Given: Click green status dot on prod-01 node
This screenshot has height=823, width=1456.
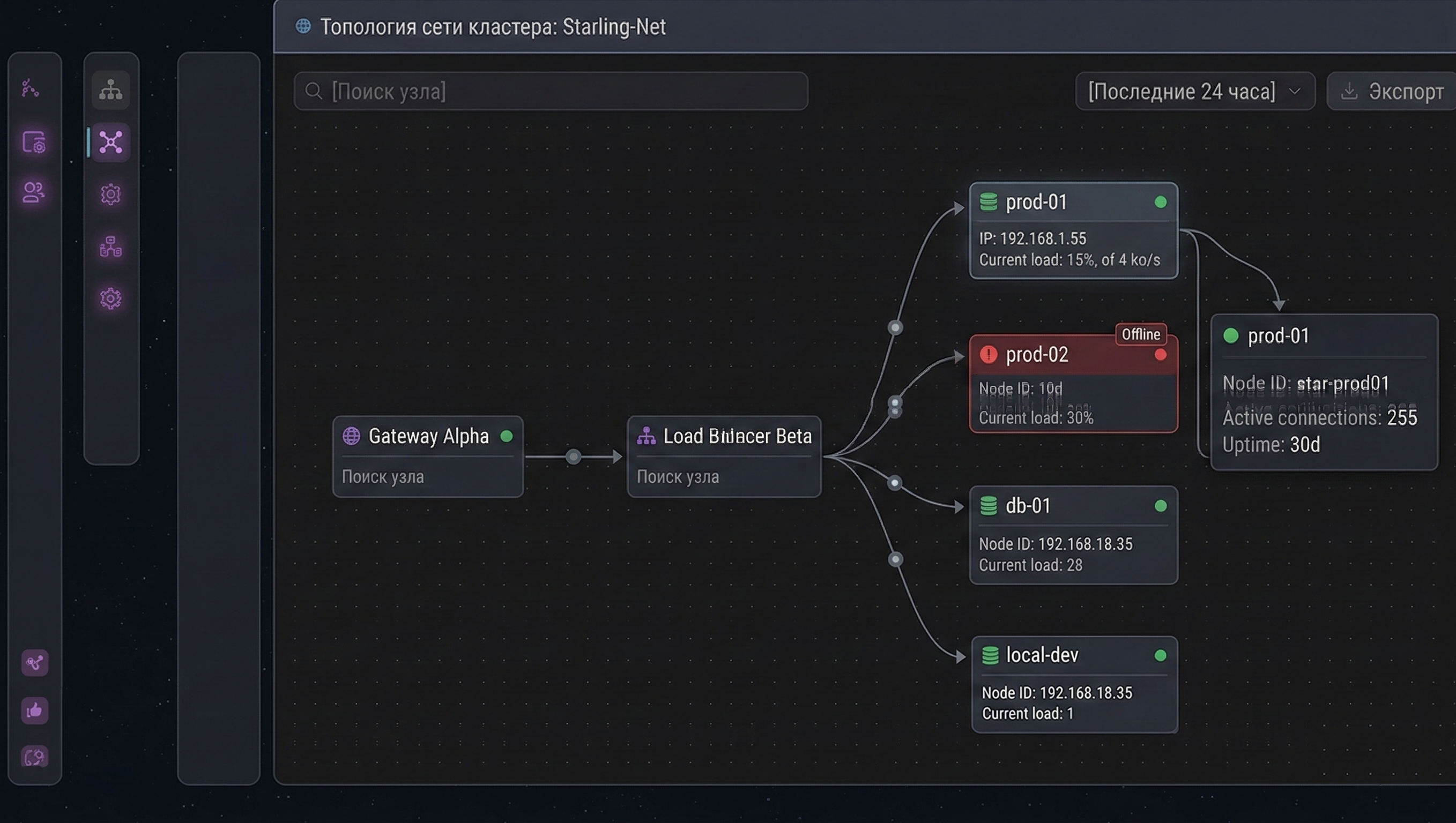Looking at the screenshot, I should click(1160, 203).
